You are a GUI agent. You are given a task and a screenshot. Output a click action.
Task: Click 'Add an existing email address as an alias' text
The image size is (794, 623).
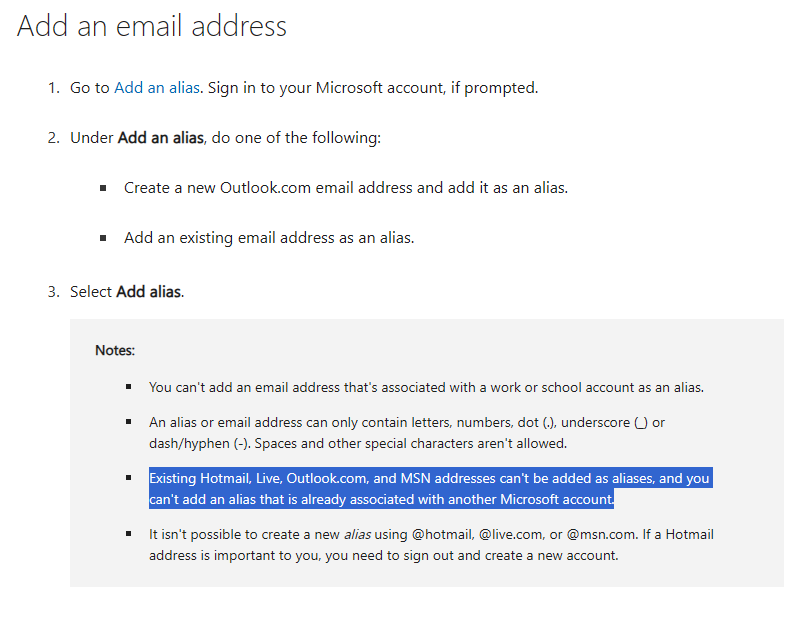269,238
